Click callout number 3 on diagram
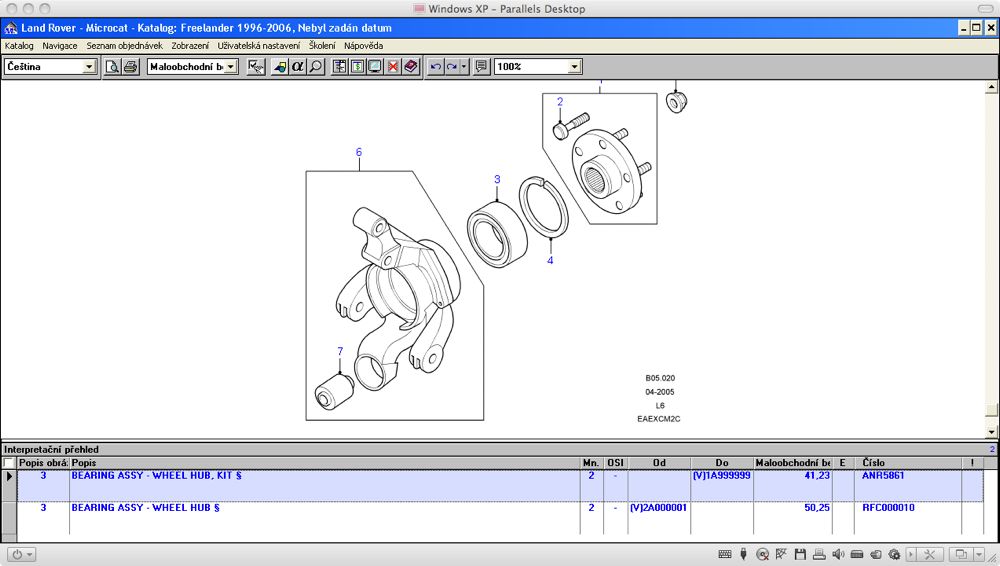 pyautogui.click(x=497, y=180)
